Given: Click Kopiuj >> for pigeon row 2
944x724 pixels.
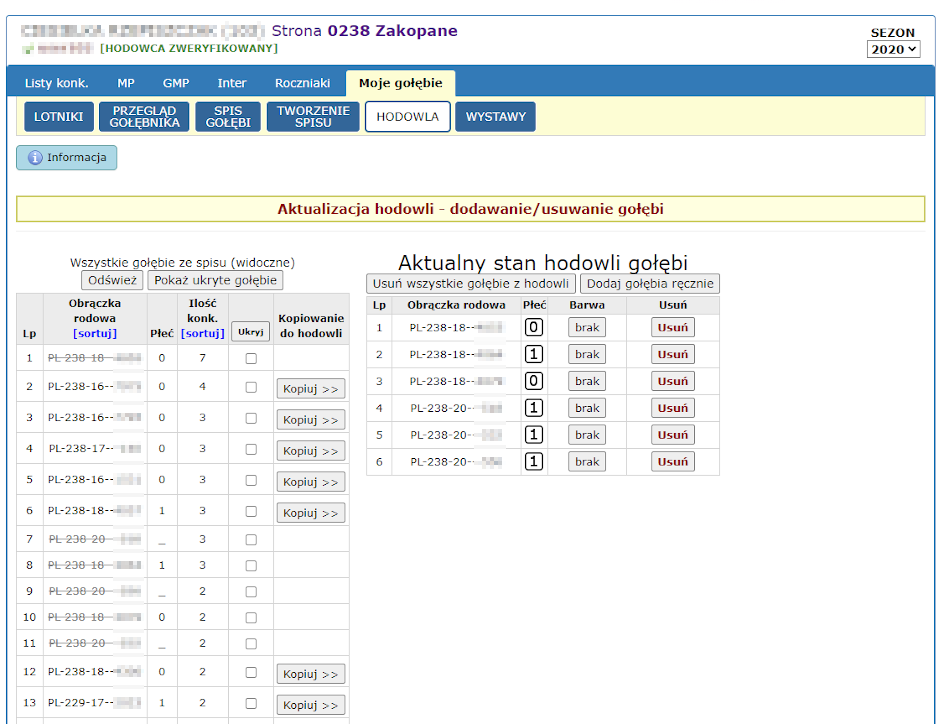Looking at the screenshot, I should (311, 388).
